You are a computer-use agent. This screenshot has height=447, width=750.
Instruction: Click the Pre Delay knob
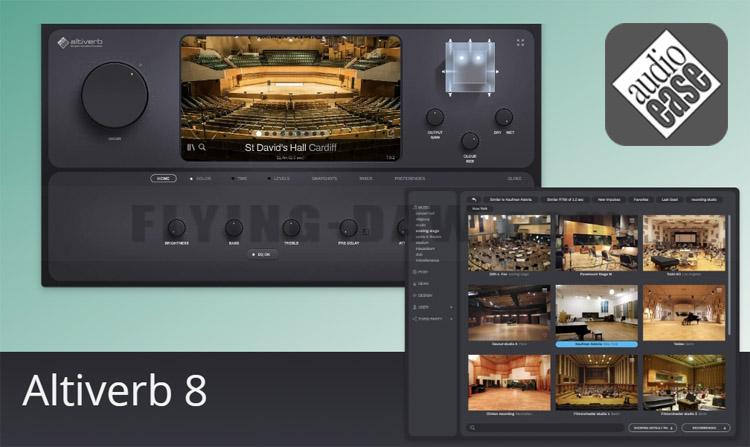click(x=348, y=228)
